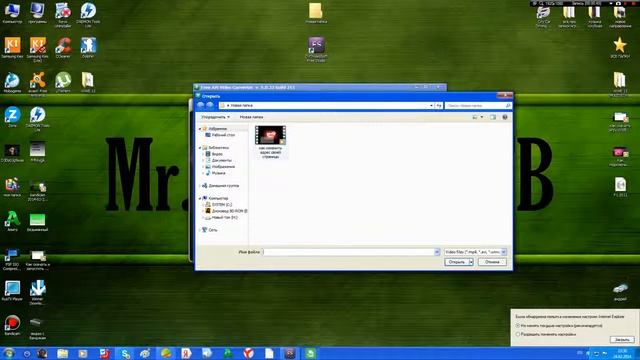
Task: Click the Отмена button
Action: pos(492,262)
